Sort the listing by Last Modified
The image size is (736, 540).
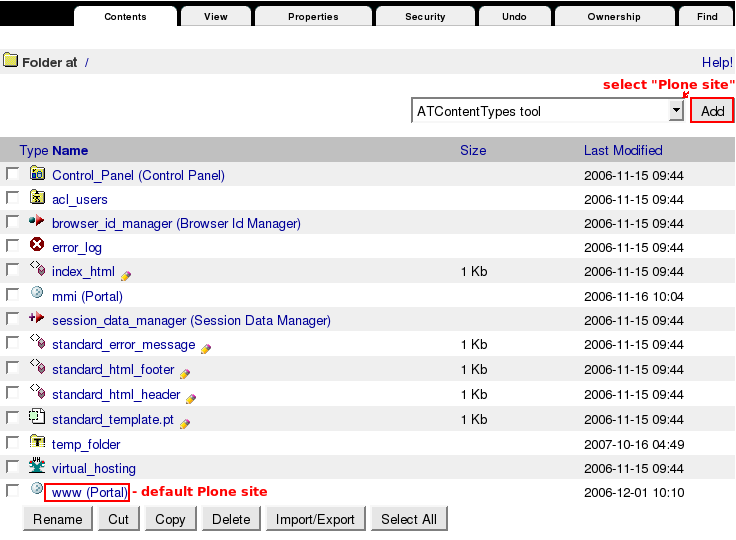pyautogui.click(x=622, y=150)
